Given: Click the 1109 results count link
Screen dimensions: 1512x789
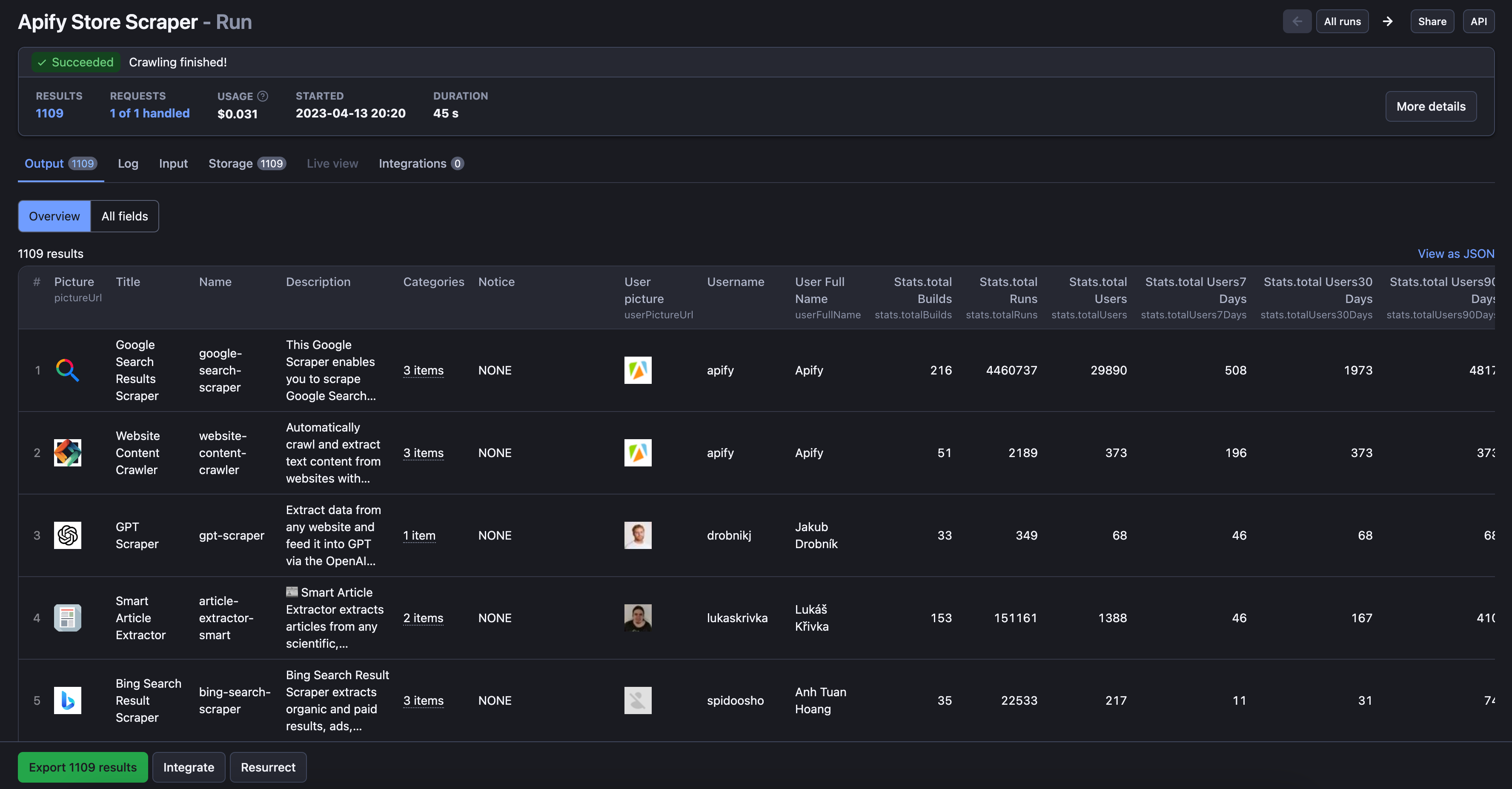Looking at the screenshot, I should click(x=49, y=113).
